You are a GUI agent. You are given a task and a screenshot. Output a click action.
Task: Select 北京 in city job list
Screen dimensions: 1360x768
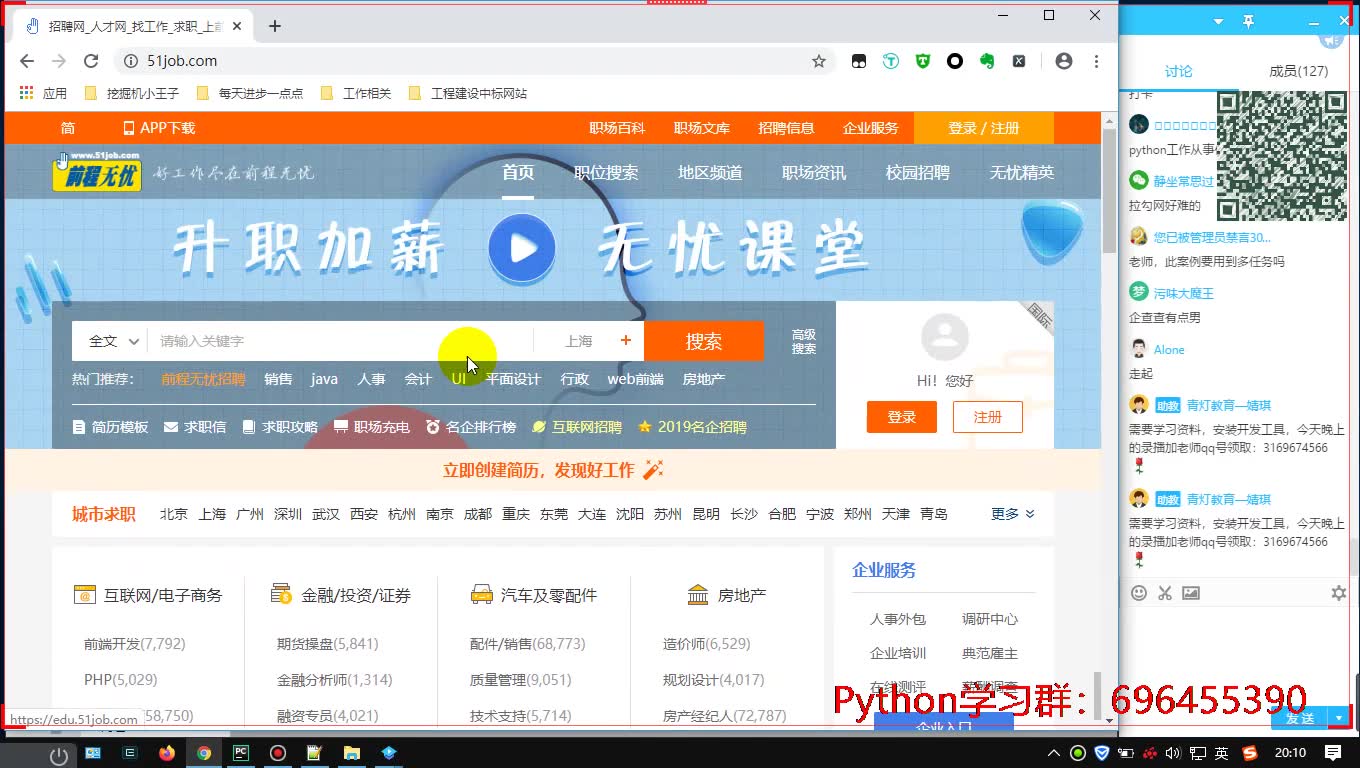tap(174, 513)
